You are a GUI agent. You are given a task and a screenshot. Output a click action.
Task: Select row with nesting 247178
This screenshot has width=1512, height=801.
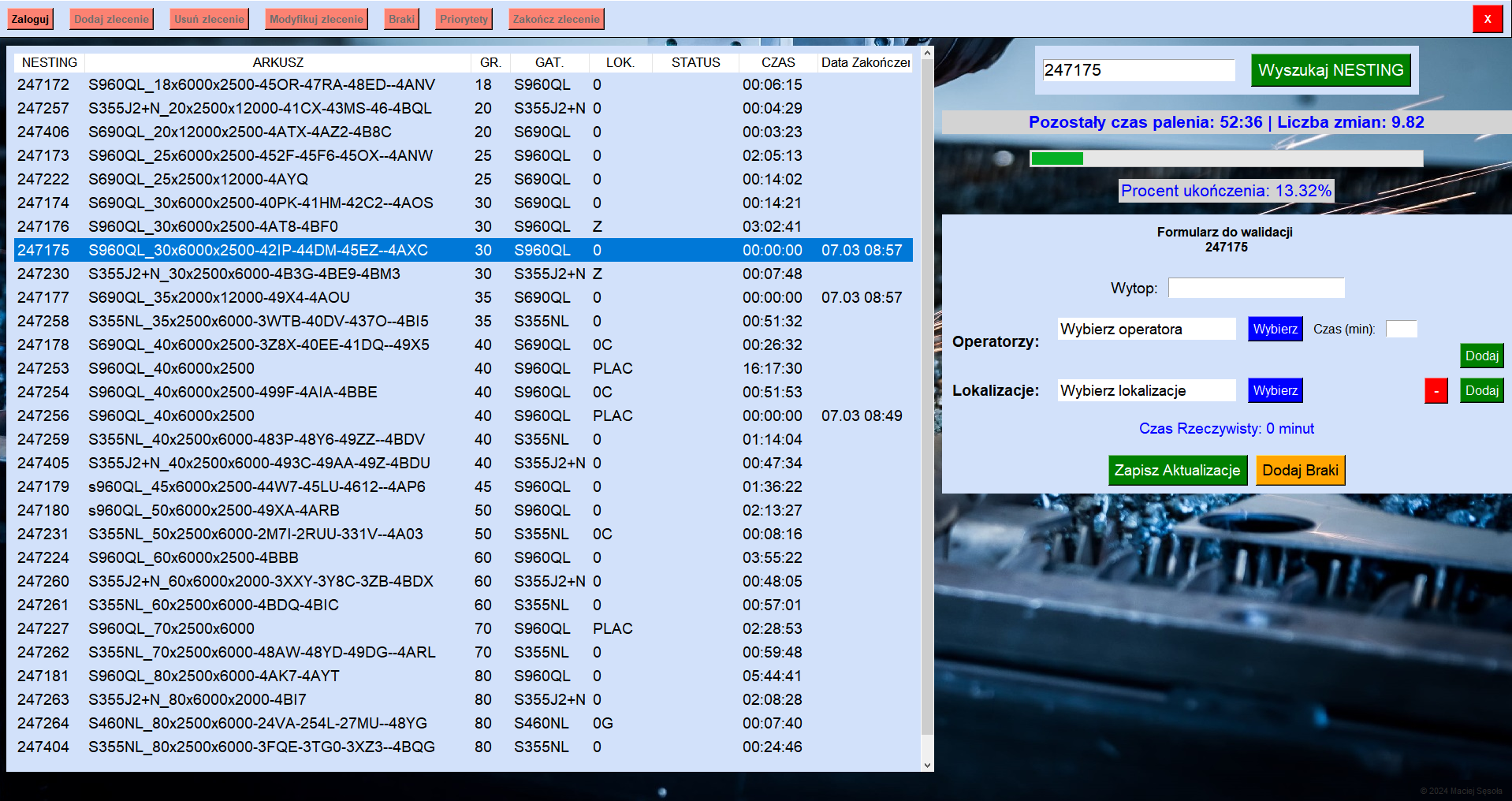click(464, 345)
